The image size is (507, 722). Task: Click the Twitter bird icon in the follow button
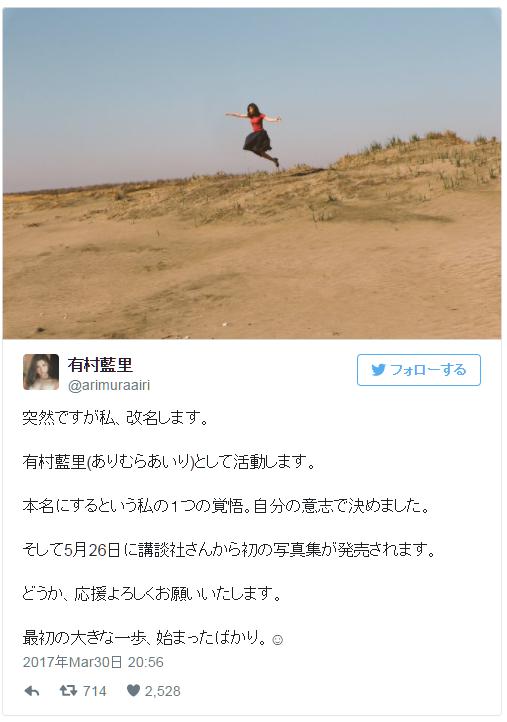[378, 370]
